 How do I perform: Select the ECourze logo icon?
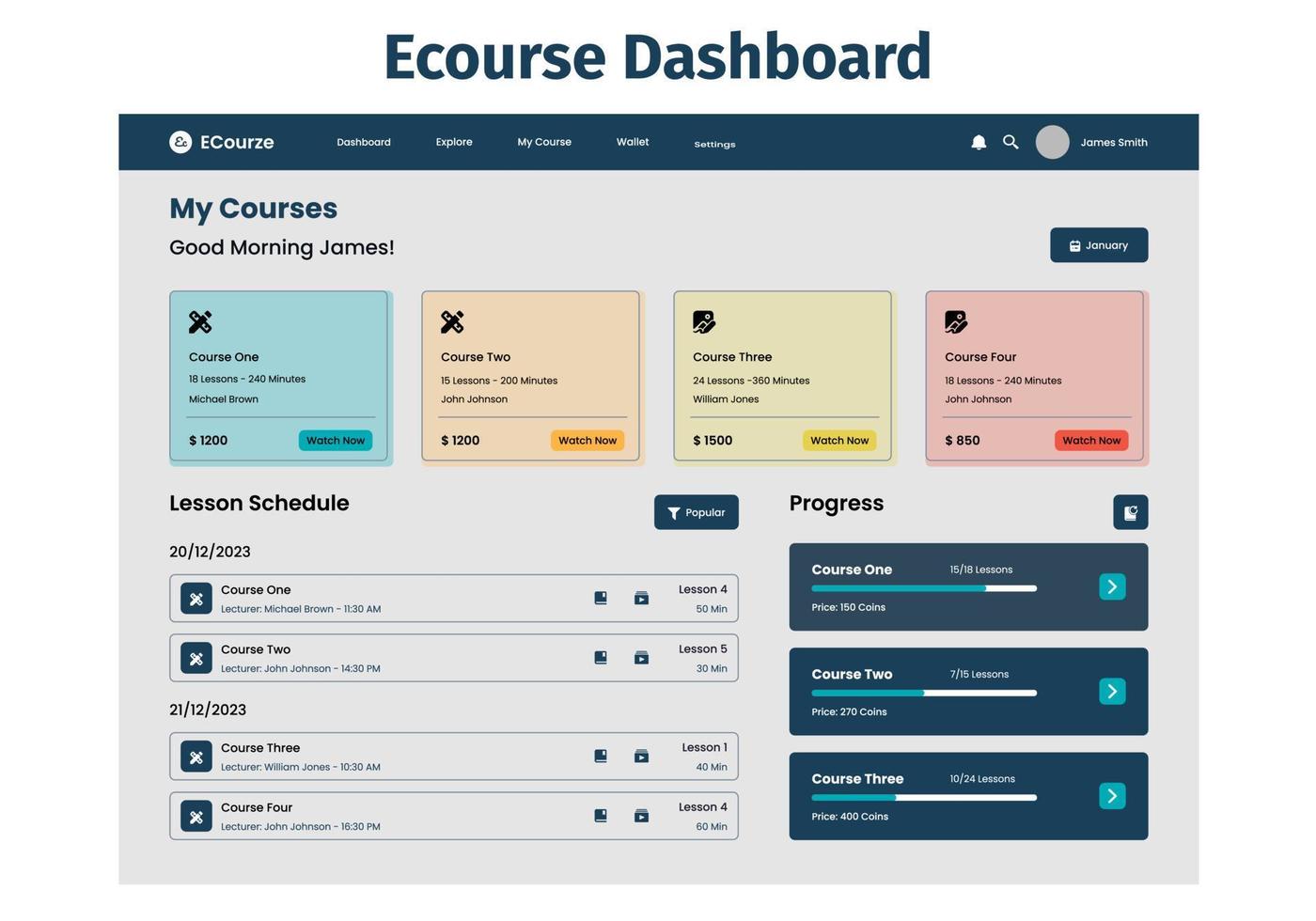tap(180, 141)
